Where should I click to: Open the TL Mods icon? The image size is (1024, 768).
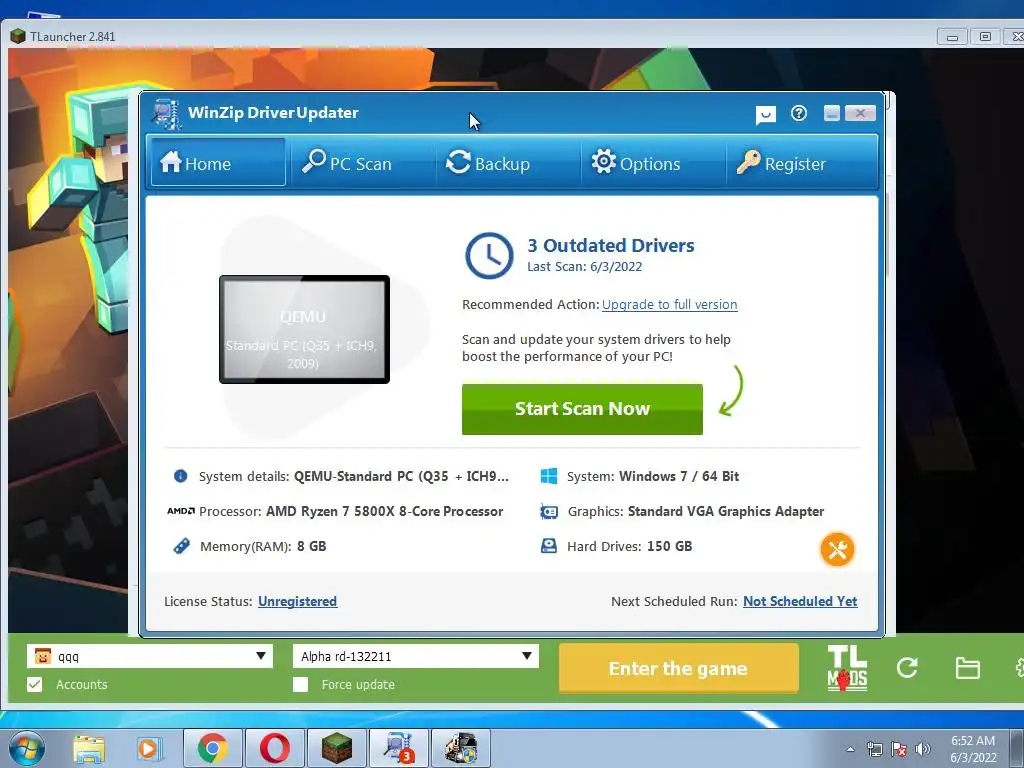point(847,668)
